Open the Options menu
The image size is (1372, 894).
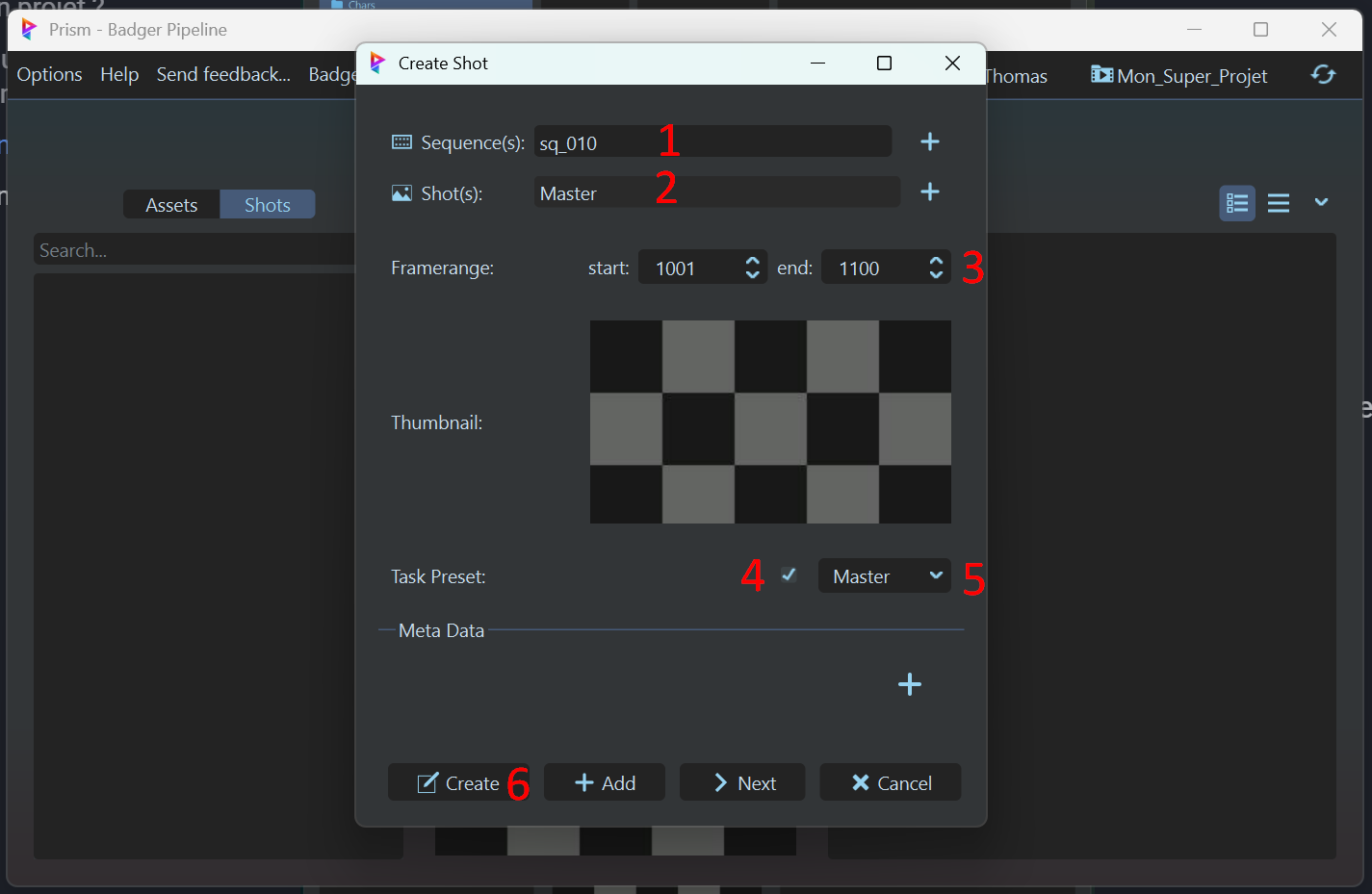50,75
